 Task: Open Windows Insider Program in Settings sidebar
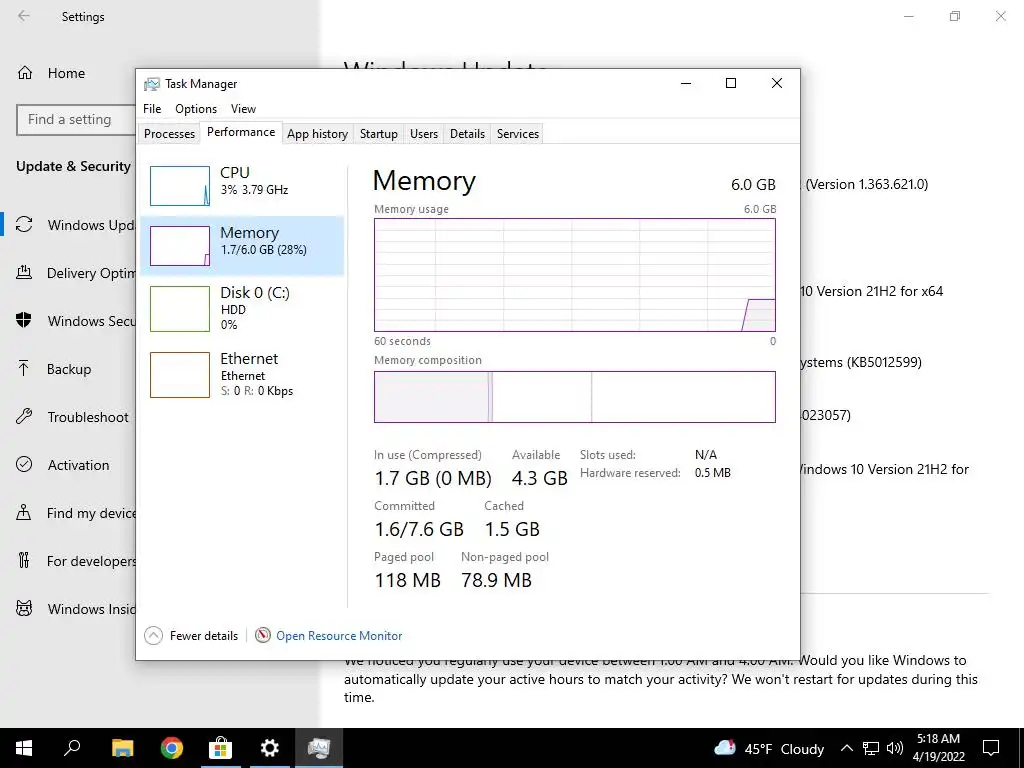pyautogui.click(x=76, y=609)
